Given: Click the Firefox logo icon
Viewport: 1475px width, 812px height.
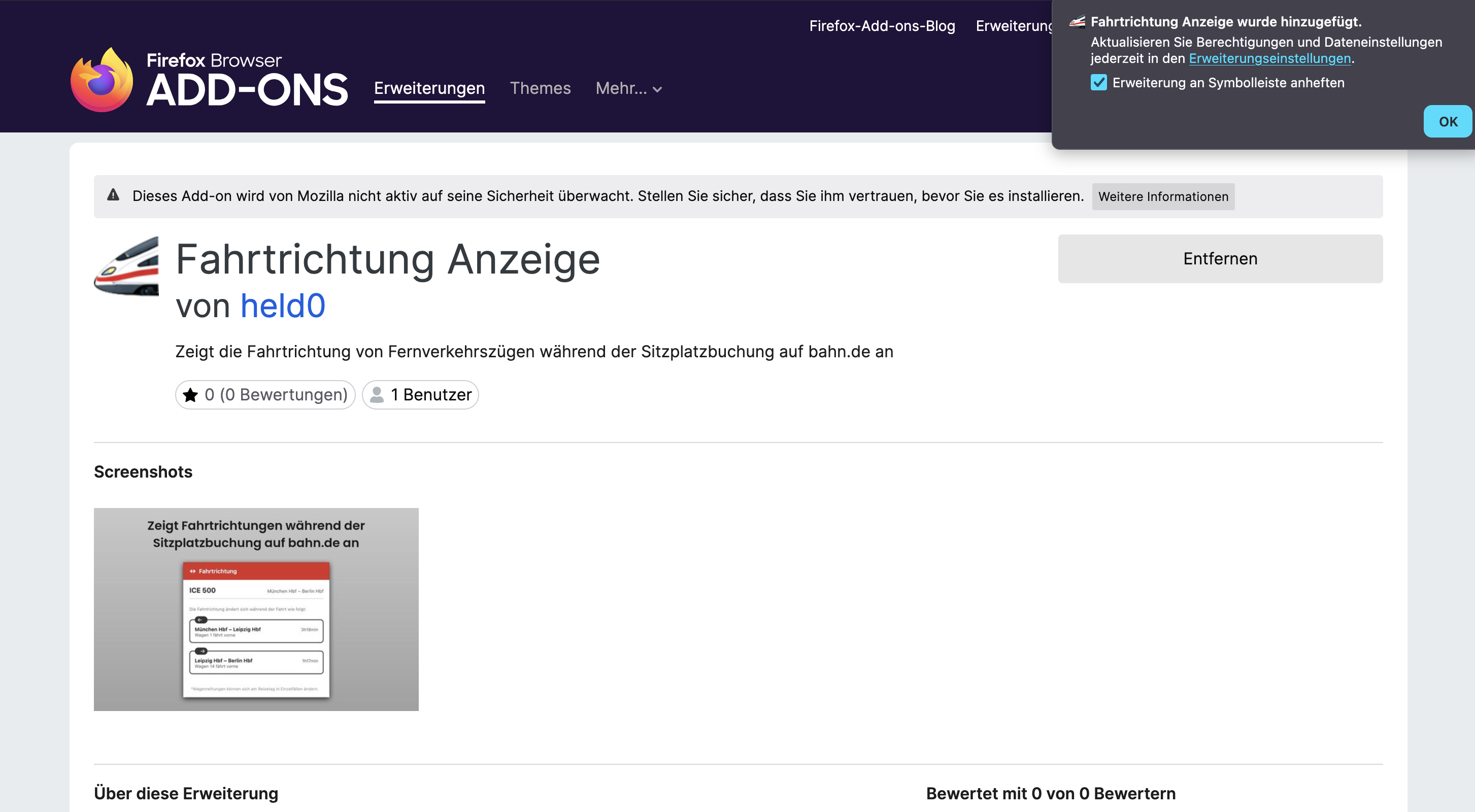Looking at the screenshot, I should (102, 80).
